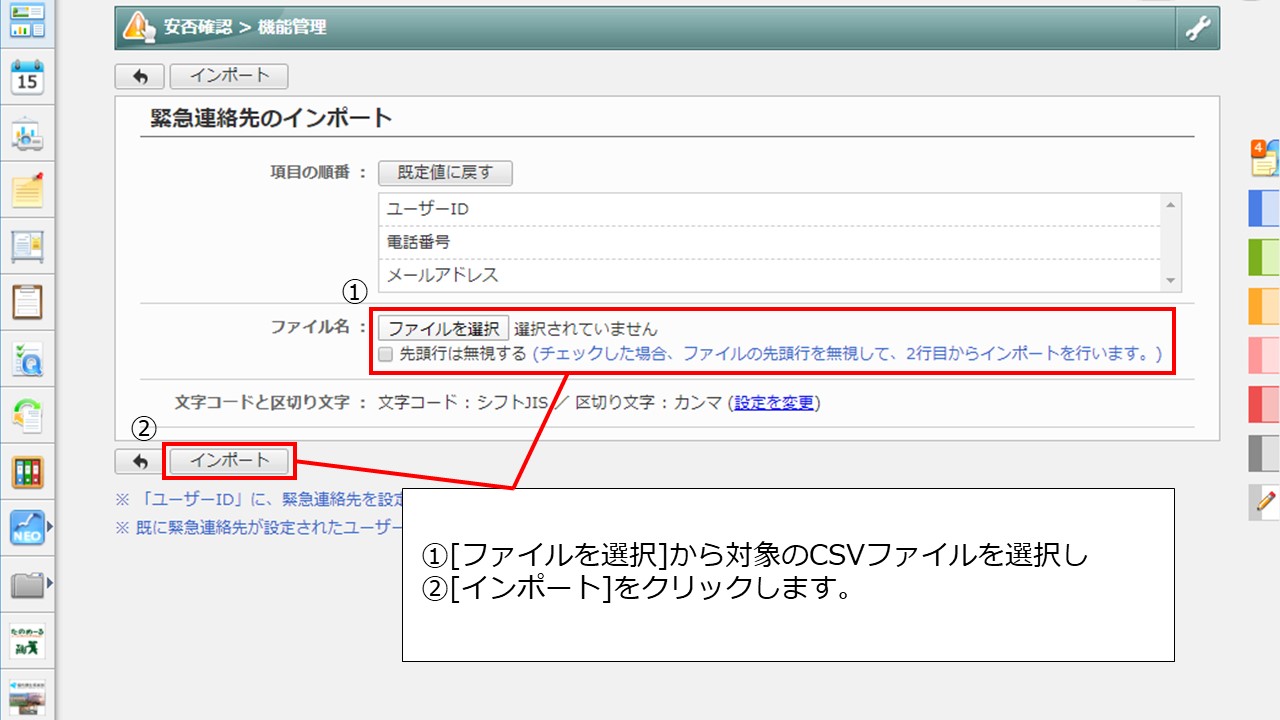1280x720 pixels.
Task: Open the schedule calendar icon showing 15
Action: pyautogui.click(x=27, y=77)
